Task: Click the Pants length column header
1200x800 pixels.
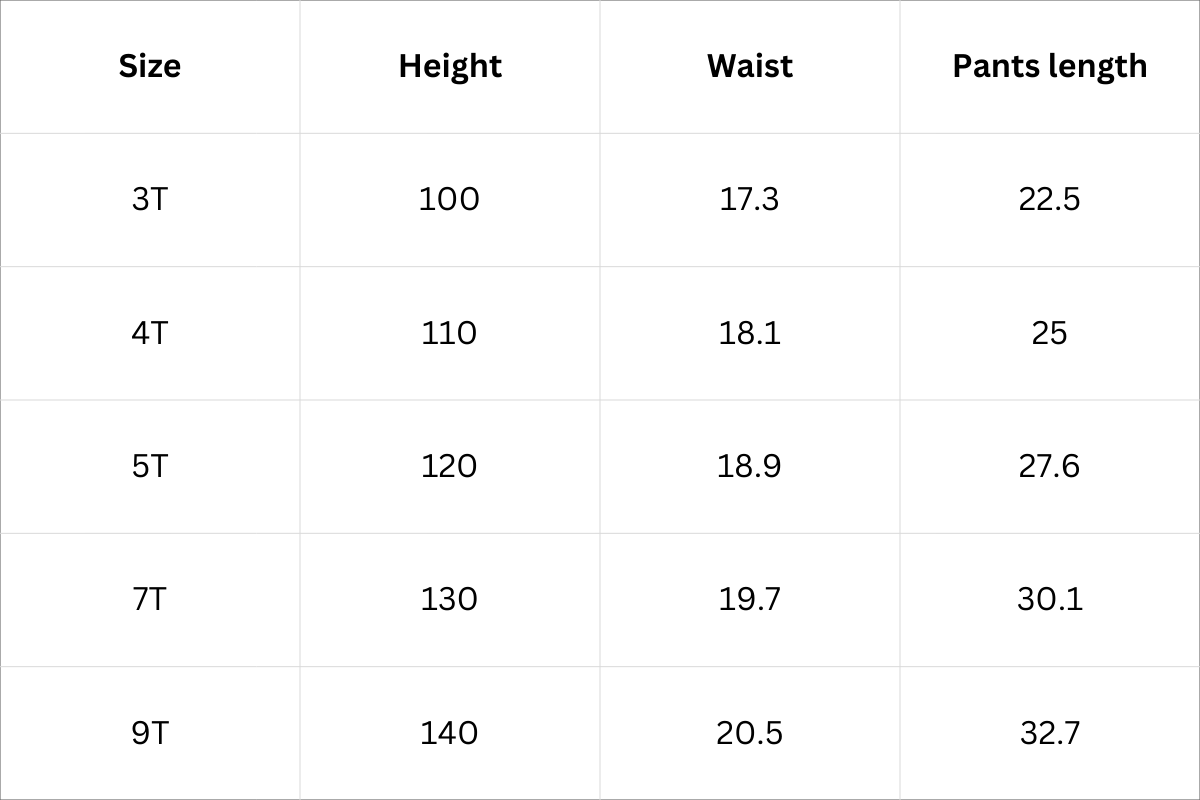Action: [x=1049, y=66]
